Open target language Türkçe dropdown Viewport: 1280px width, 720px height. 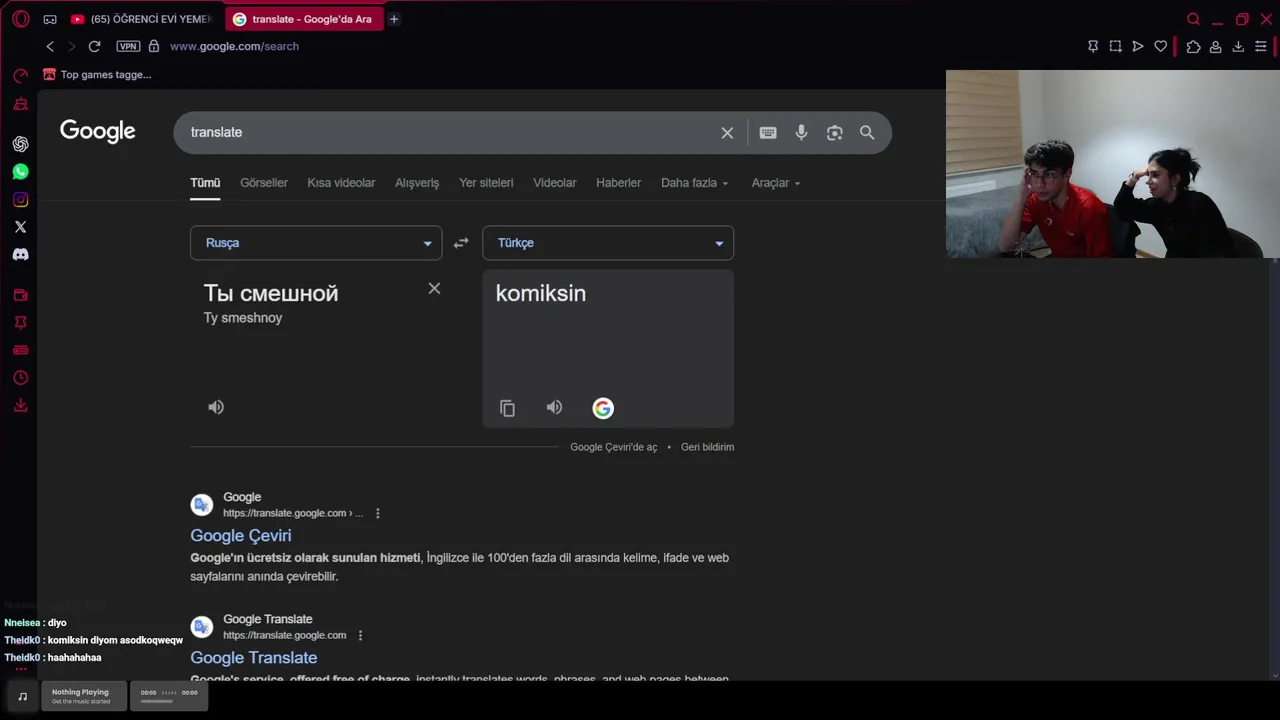coord(608,243)
